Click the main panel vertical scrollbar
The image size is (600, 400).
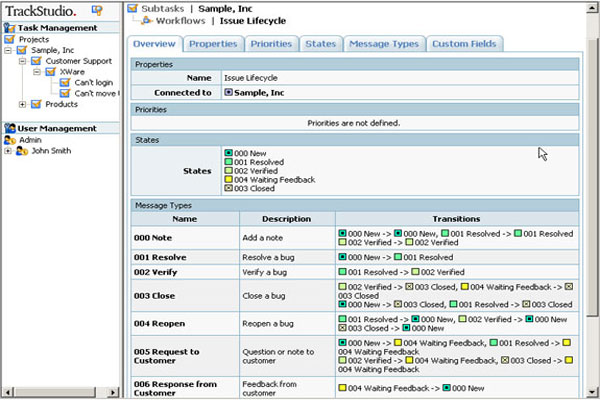[x=592, y=200]
